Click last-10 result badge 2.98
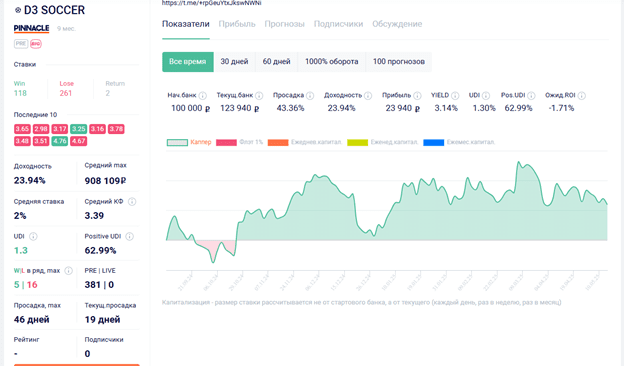The height and width of the screenshot is (366, 624). [41, 129]
